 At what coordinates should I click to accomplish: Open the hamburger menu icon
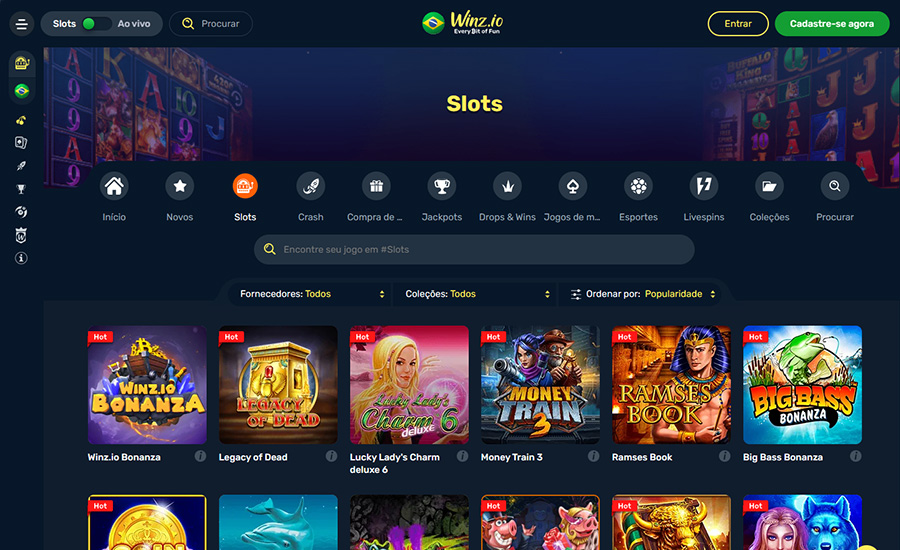22,24
